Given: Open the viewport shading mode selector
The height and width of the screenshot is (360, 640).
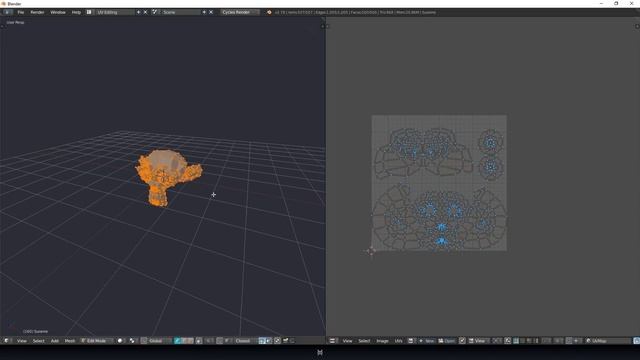Looking at the screenshot, I should pyautogui.click(x=120, y=341).
